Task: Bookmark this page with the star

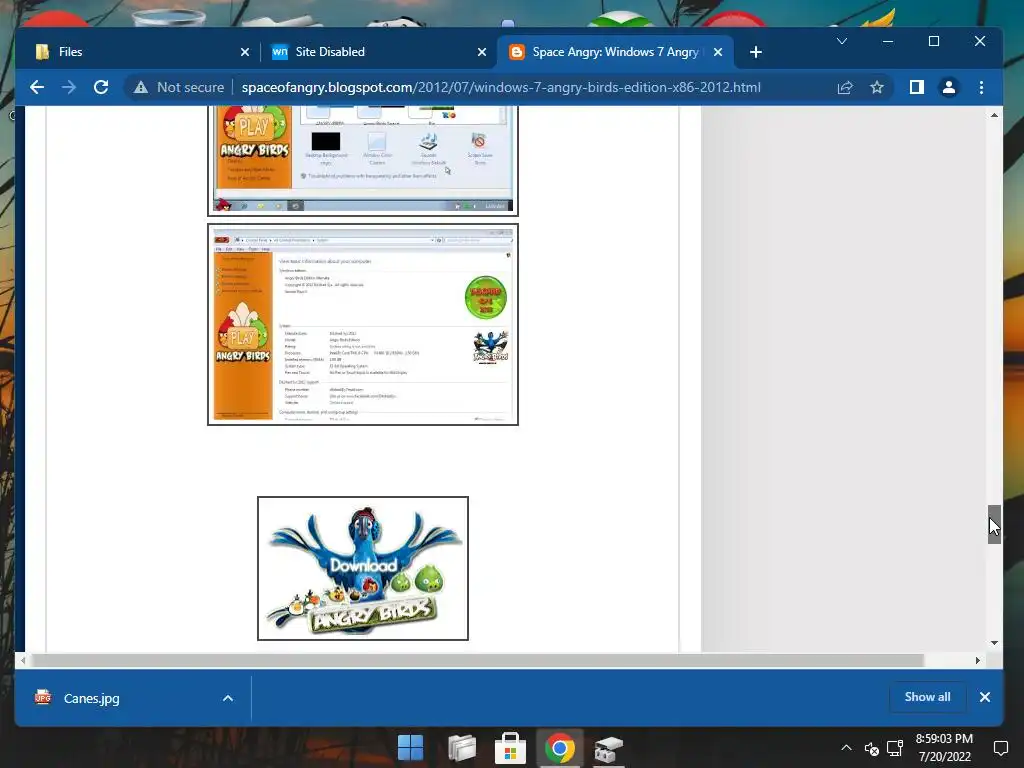Action: pos(877,87)
